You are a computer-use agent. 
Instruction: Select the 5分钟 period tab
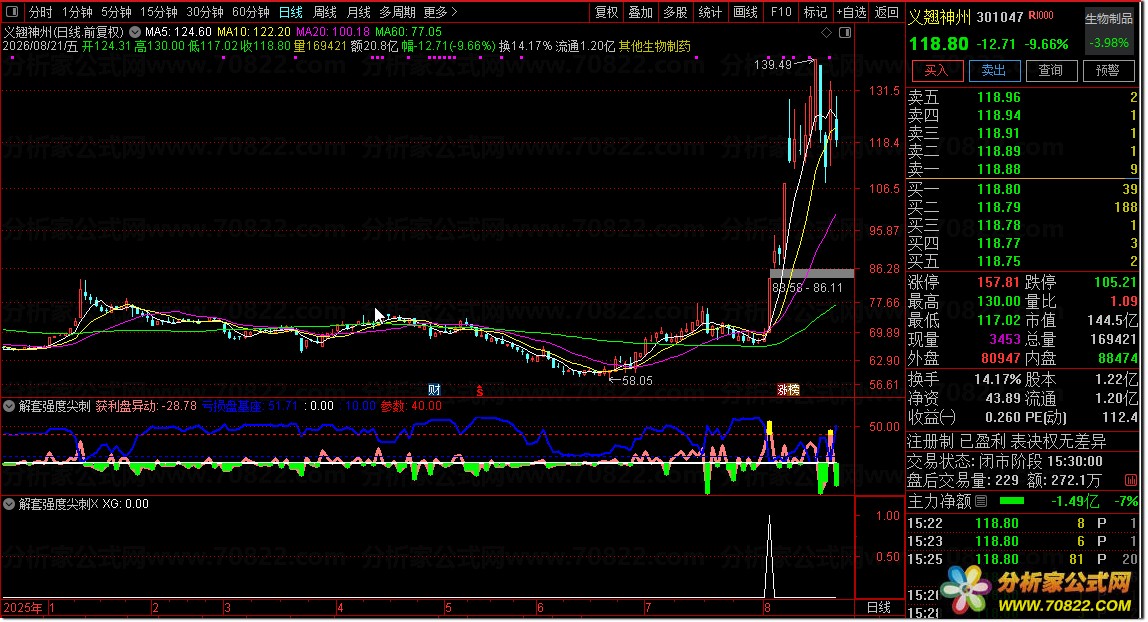coord(116,12)
